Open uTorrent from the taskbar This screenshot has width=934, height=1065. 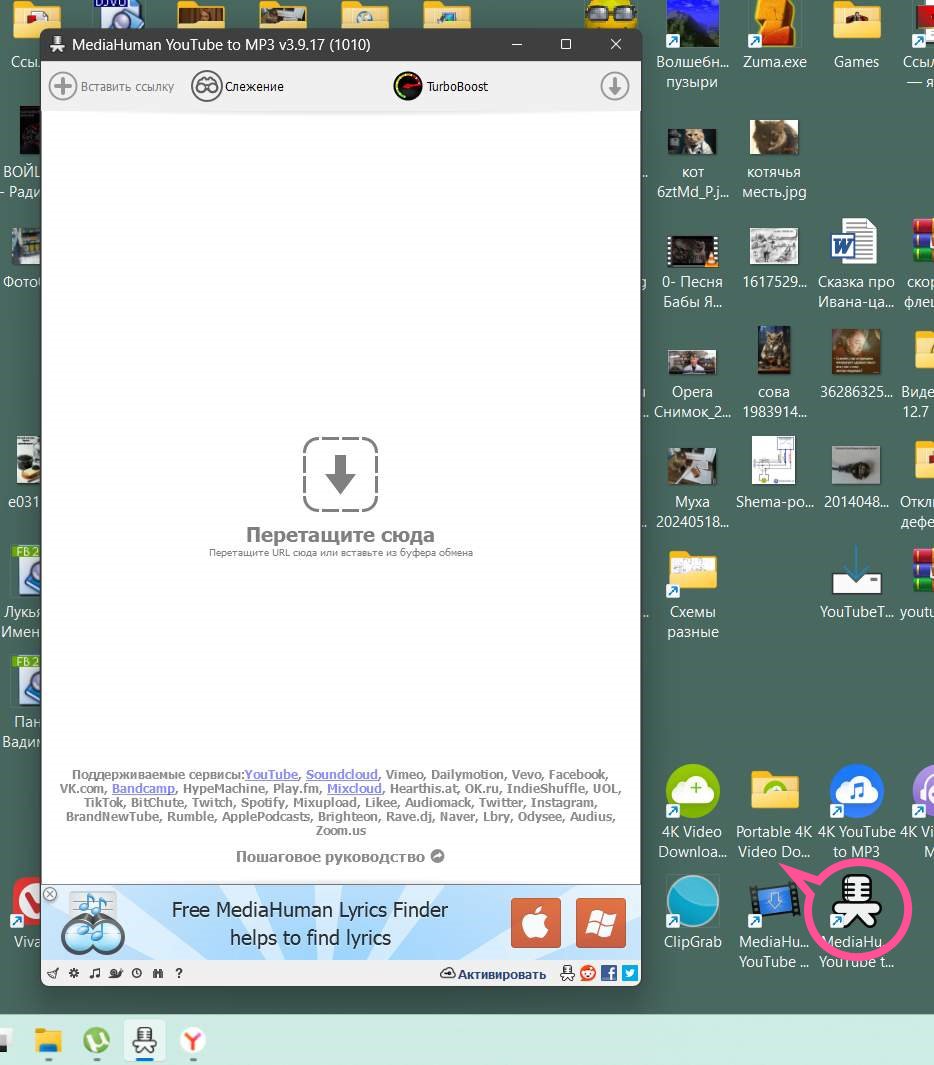96,1041
